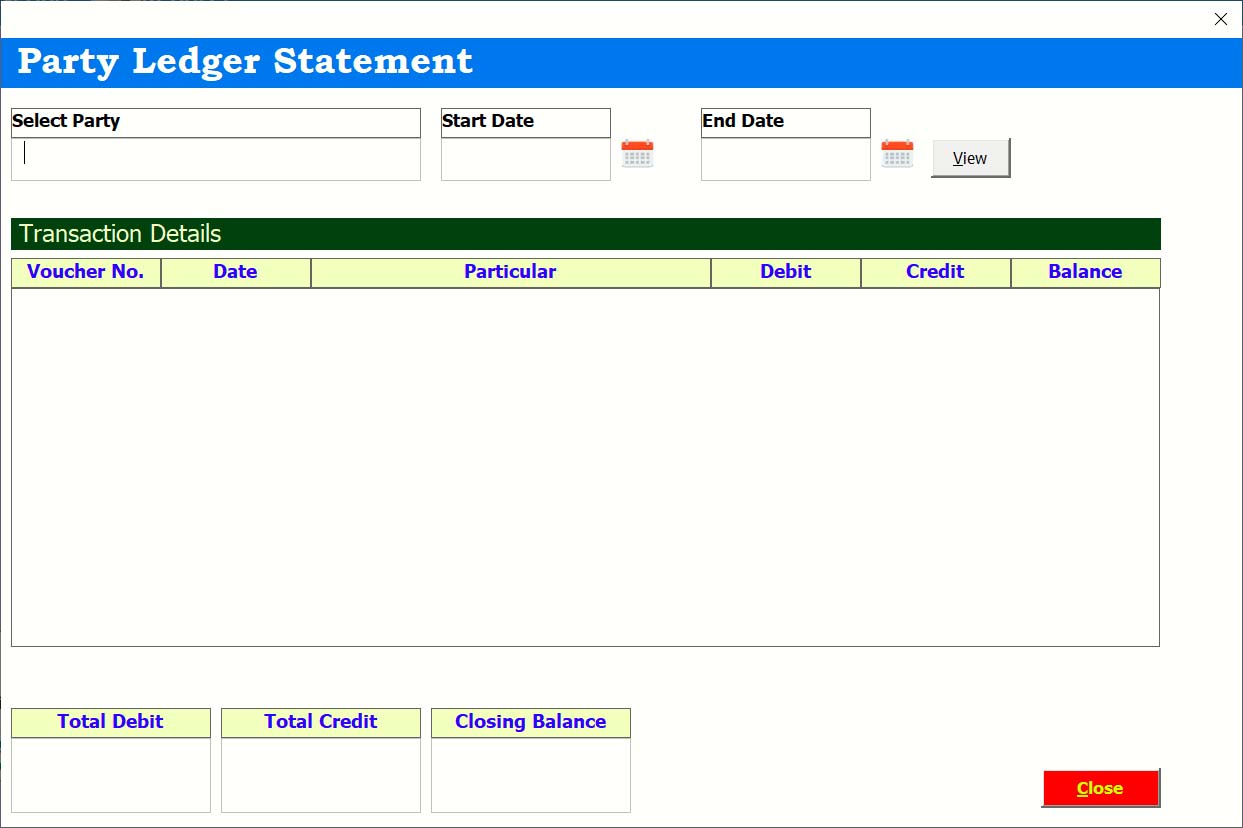Image resolution: width=1243 pixels, height=828 pixels.
Task: Open the End Date calendar picker
Action: pos(897,154)
